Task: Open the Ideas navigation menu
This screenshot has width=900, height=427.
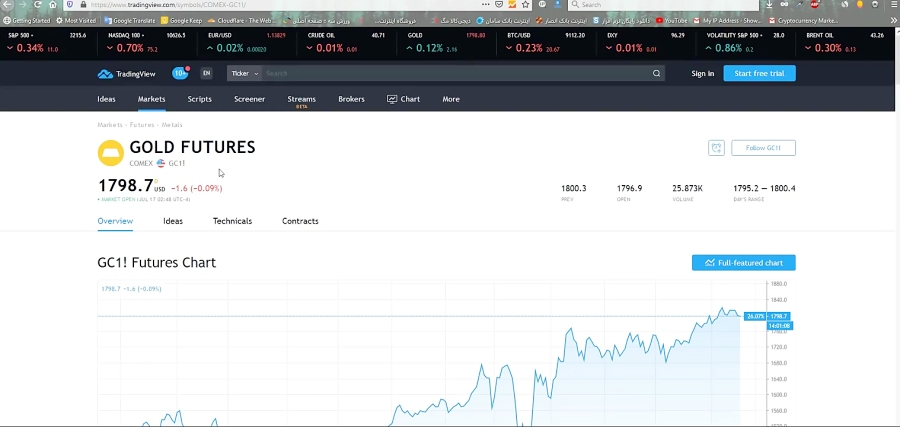Action: coord(106,99)
